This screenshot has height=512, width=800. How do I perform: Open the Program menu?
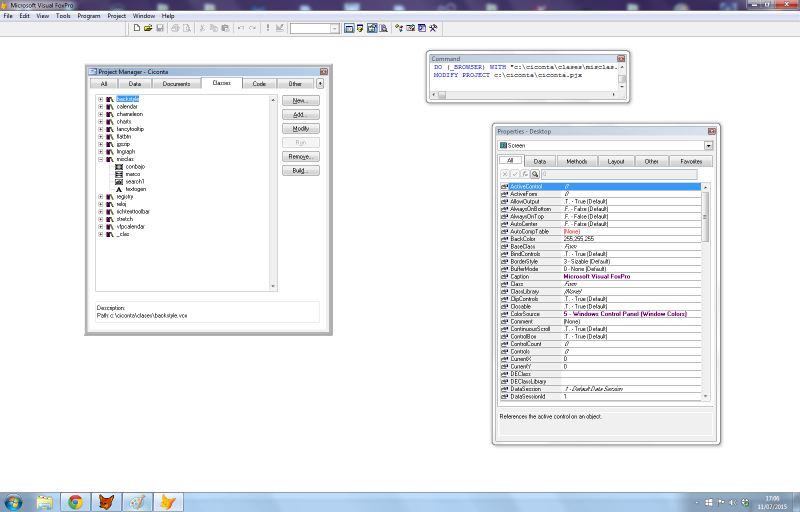point(89,16)
